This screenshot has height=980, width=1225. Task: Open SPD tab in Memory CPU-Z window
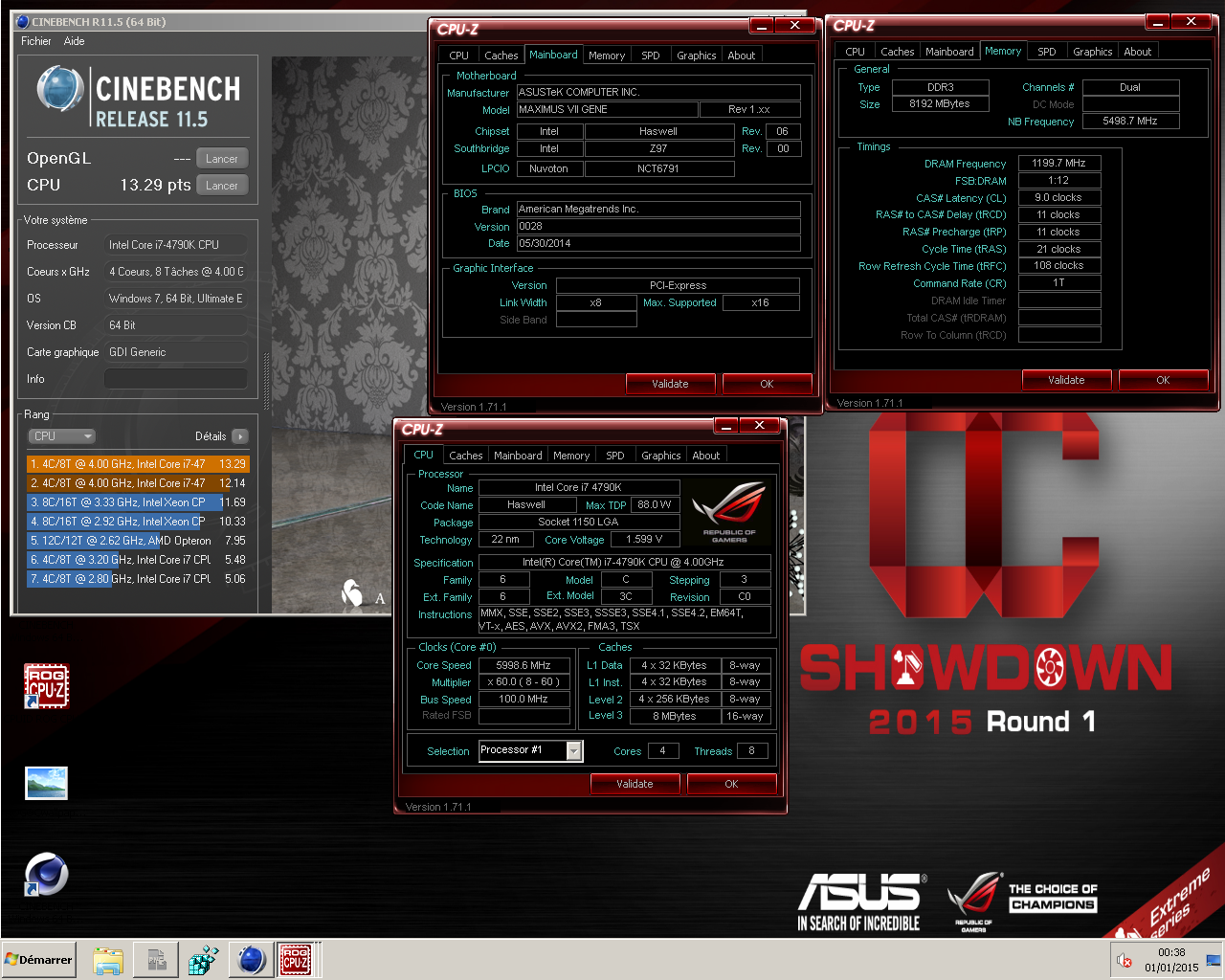pyautogui.click(x=1047, y=52)
